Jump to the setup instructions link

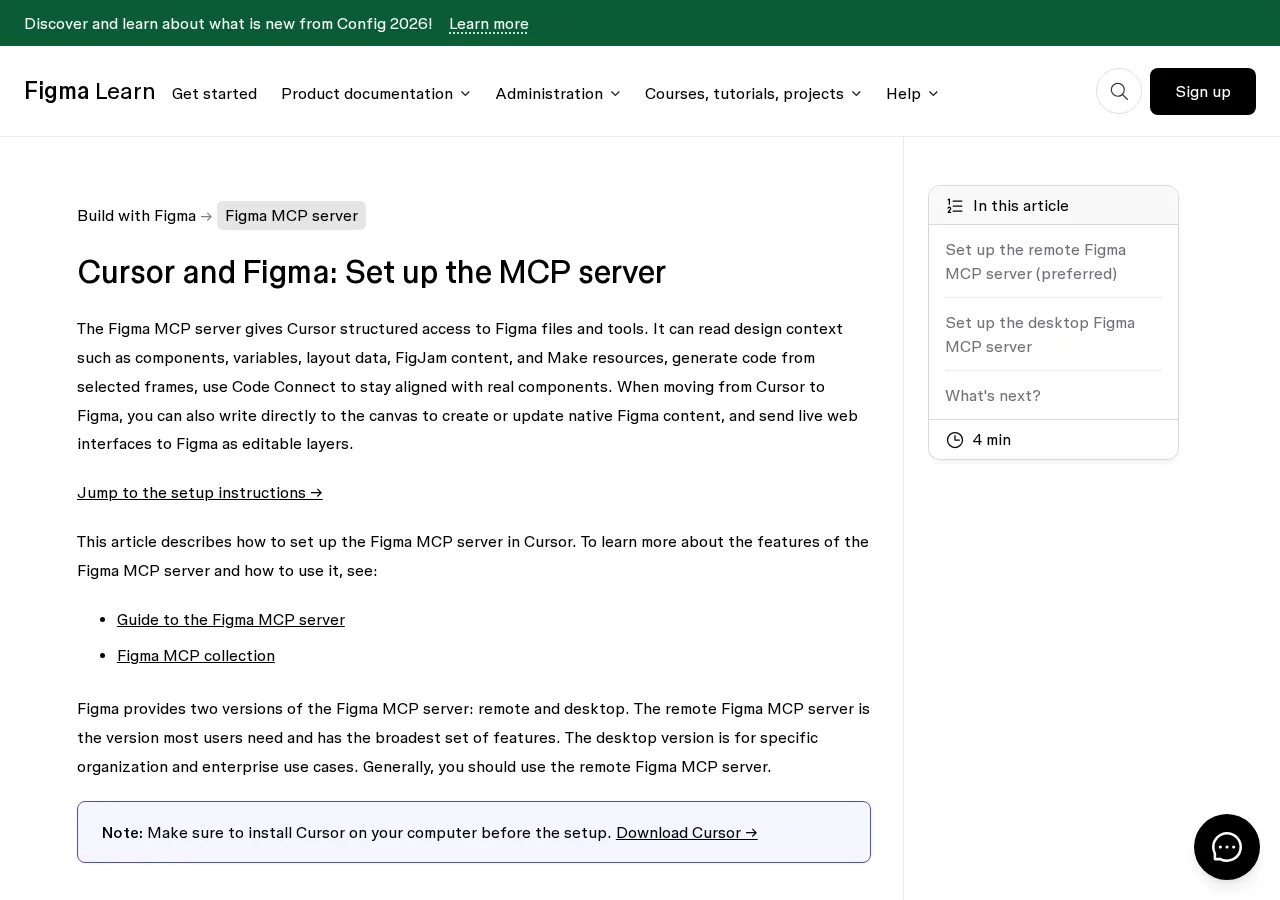pyautogui.click(x=200, y=492)
